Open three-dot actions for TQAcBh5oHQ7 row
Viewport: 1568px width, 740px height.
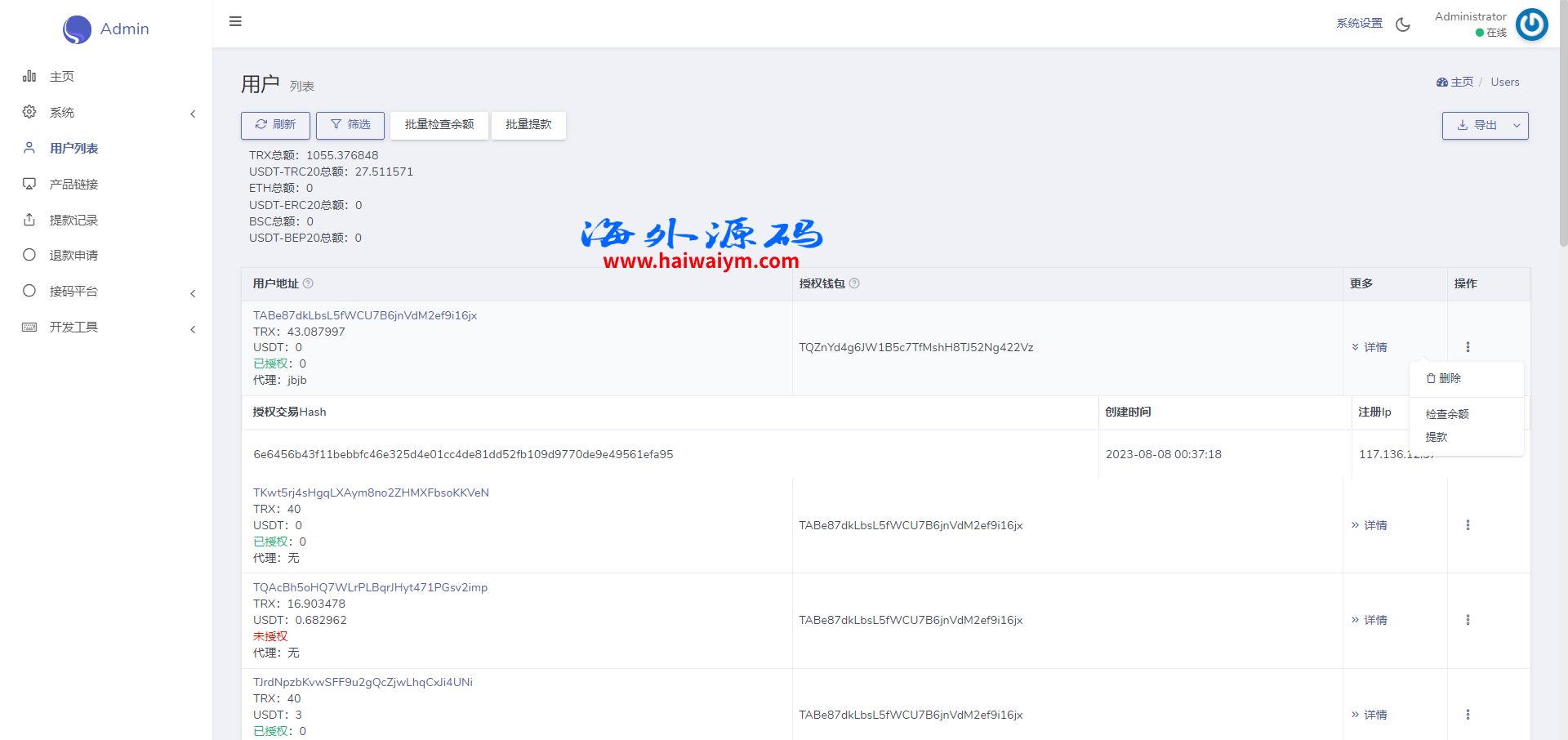[1468, 620]
